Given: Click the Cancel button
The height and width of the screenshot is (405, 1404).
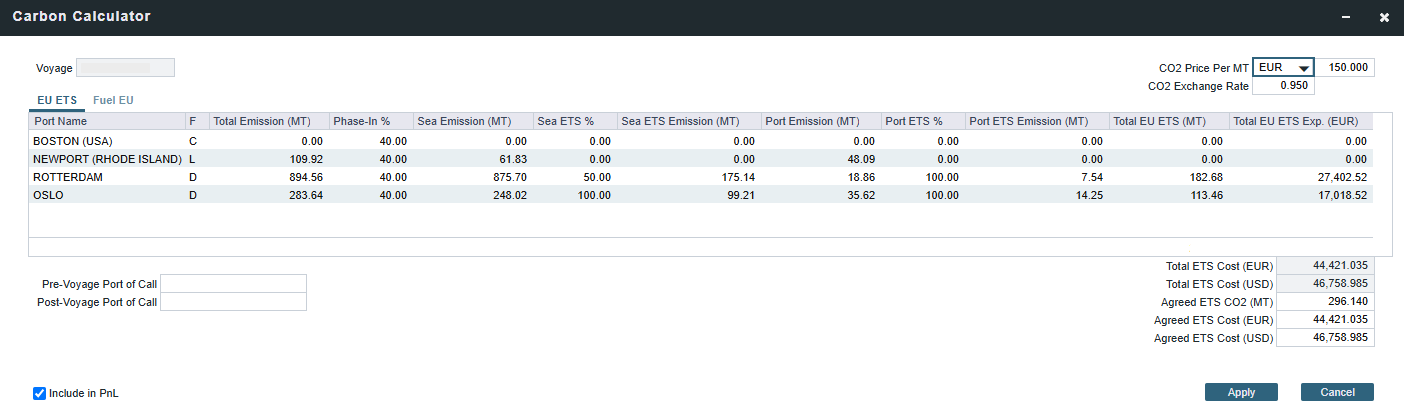Looking at the screenshot, I should [x=1337, y=392].
